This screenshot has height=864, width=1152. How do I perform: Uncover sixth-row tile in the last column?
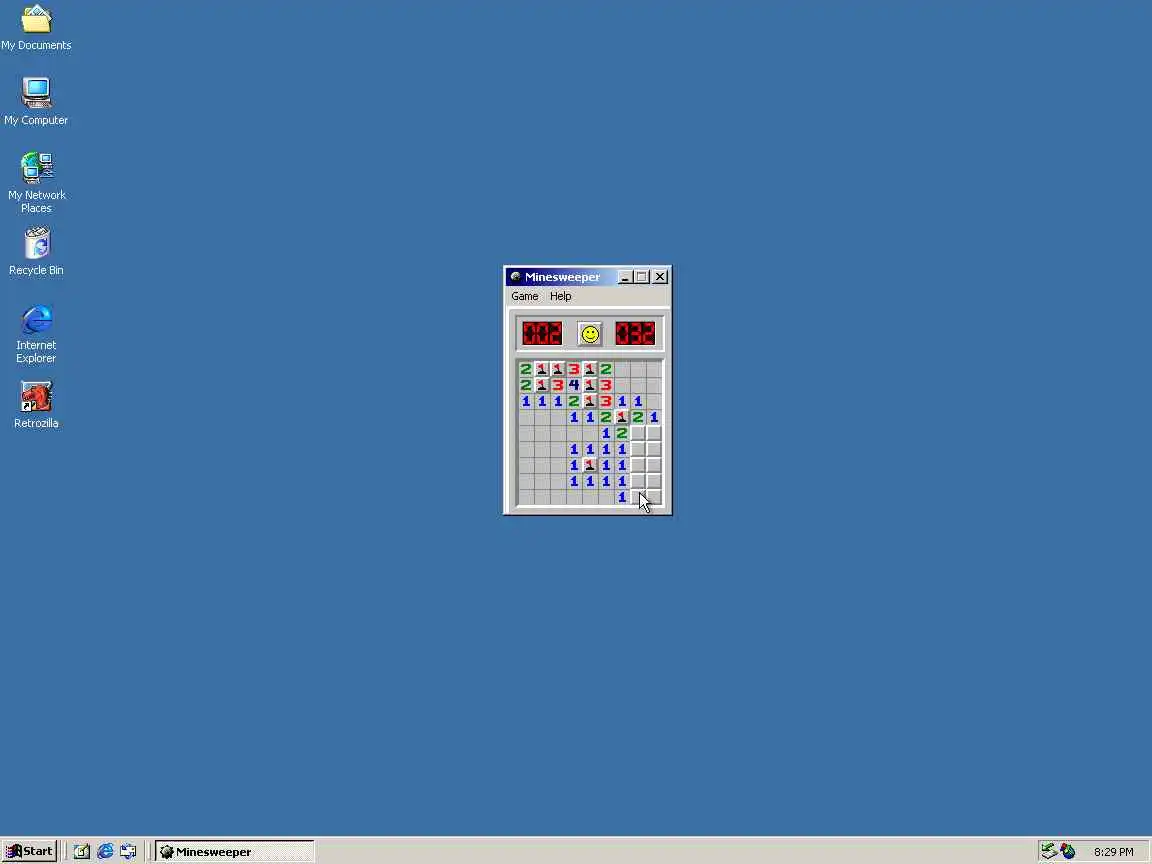[655, 449]
